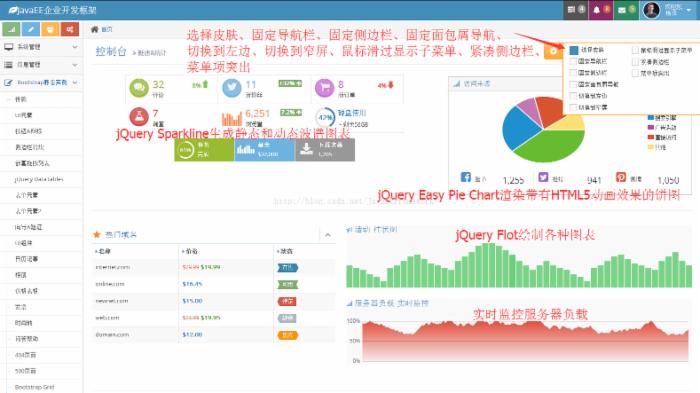Screen dimensions: 700x393
Task: Toggle 切换到左边 checkbox
Action: pyautogui.click(x=574, y=96)
